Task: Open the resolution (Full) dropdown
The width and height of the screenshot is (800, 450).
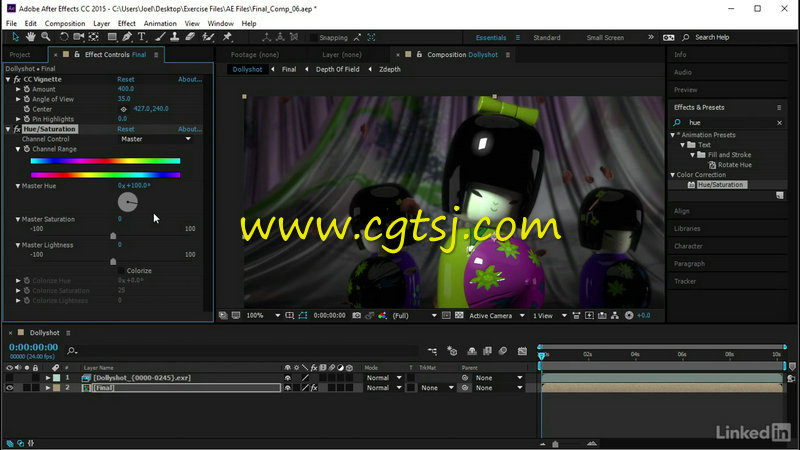Action: click(x=414, y=316)
